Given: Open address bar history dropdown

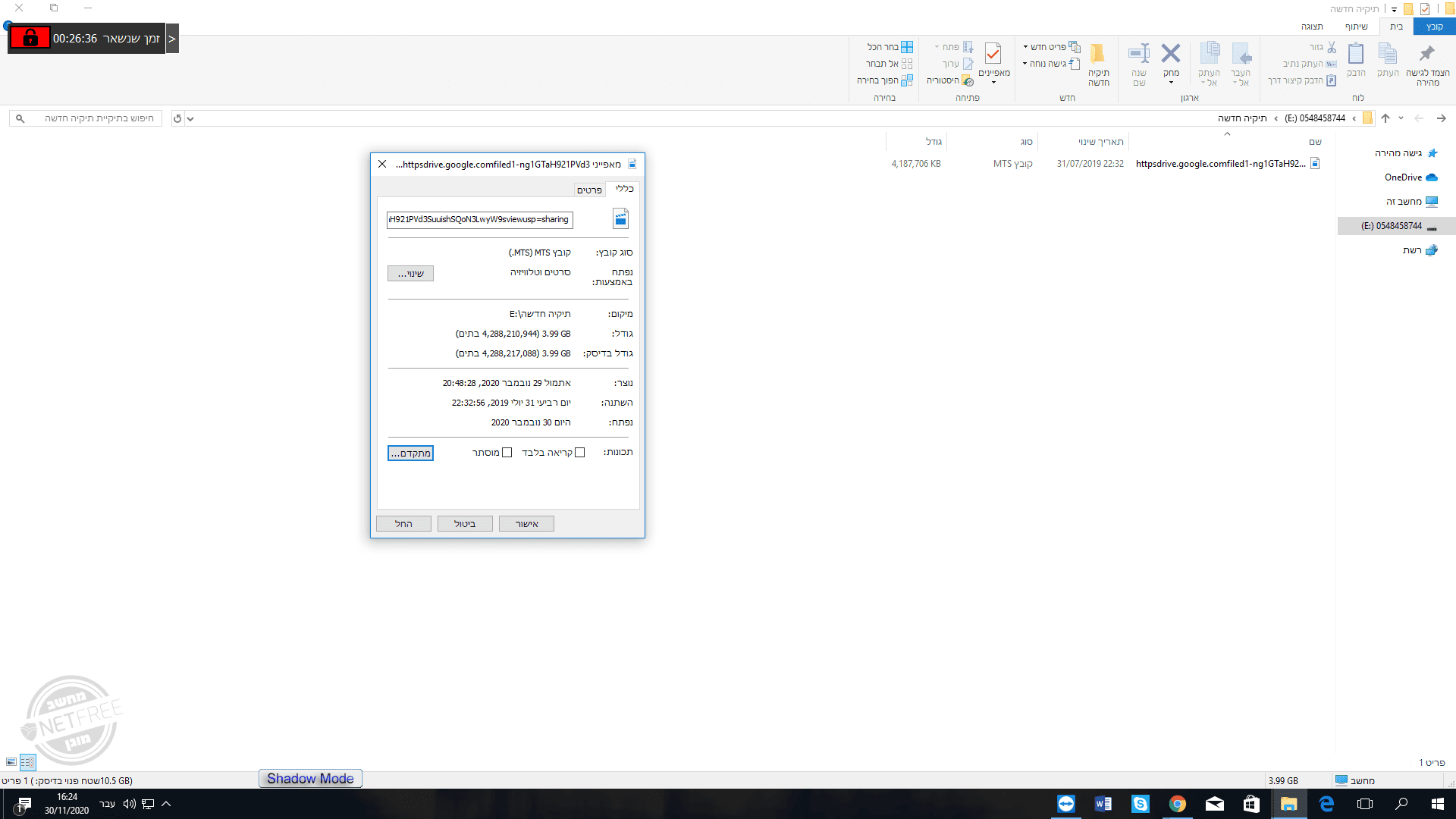Looking at the screenshot, I should [190, 119].
